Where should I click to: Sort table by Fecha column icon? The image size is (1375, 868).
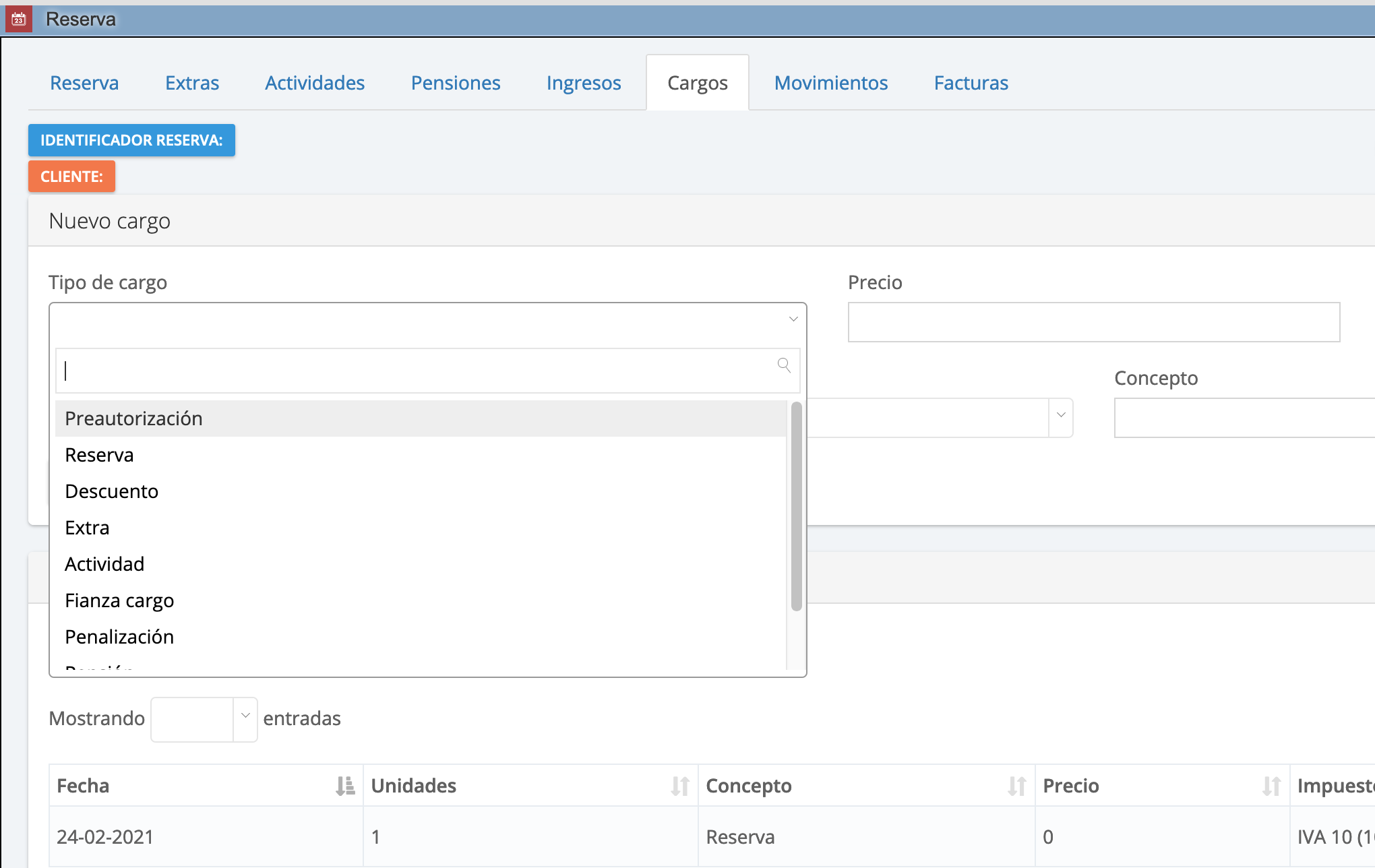tap(345, 786)
